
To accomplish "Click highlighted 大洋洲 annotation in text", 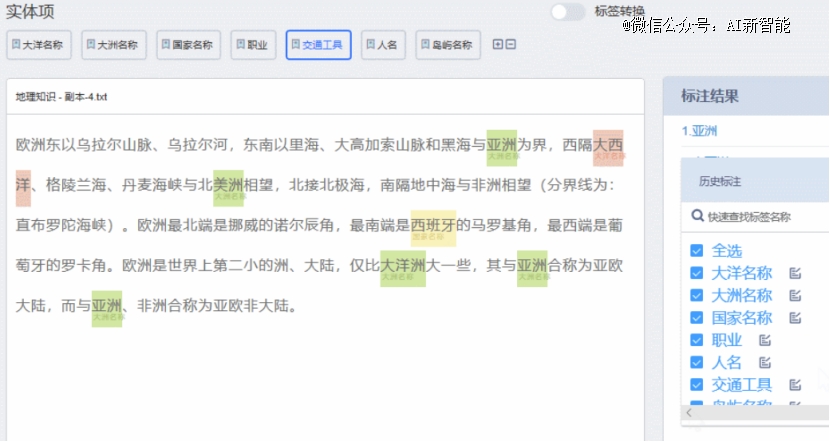I will pyautogui.click(x=403, y=268).
